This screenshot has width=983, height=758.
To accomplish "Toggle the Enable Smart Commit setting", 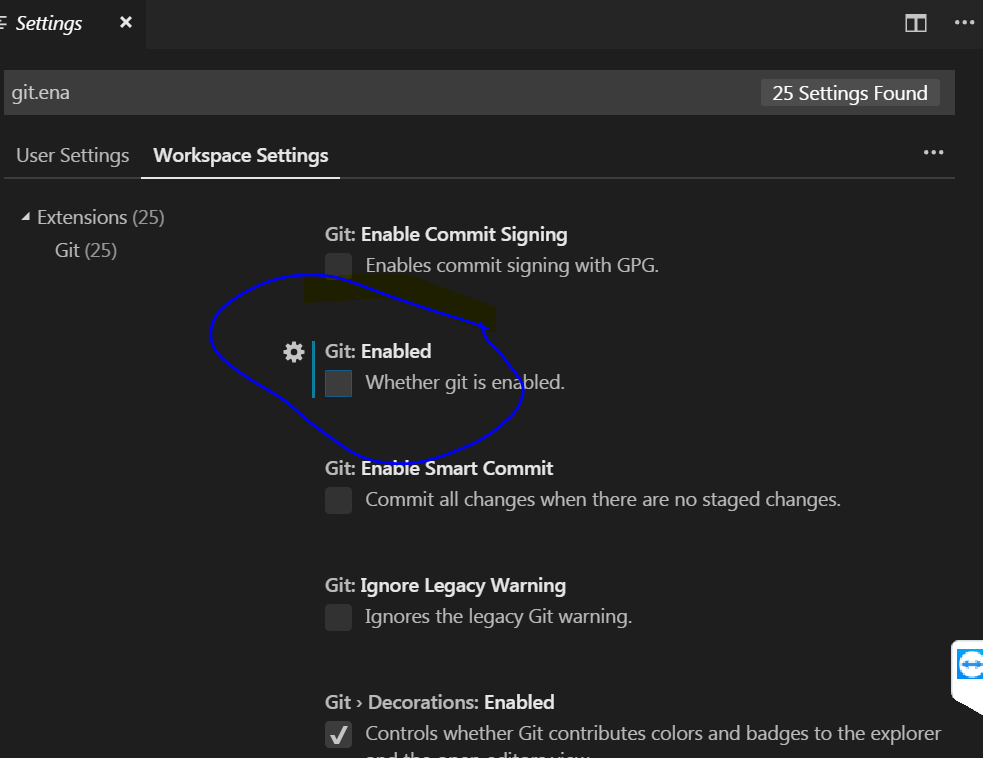I will click(338, 499).
